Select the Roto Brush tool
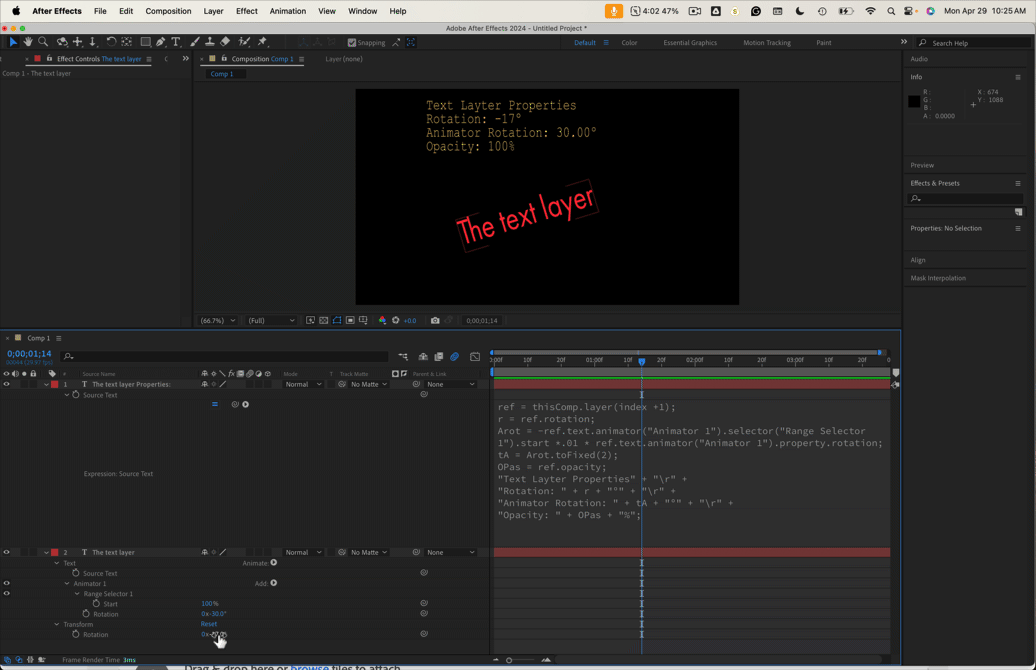 coord(244,42)
